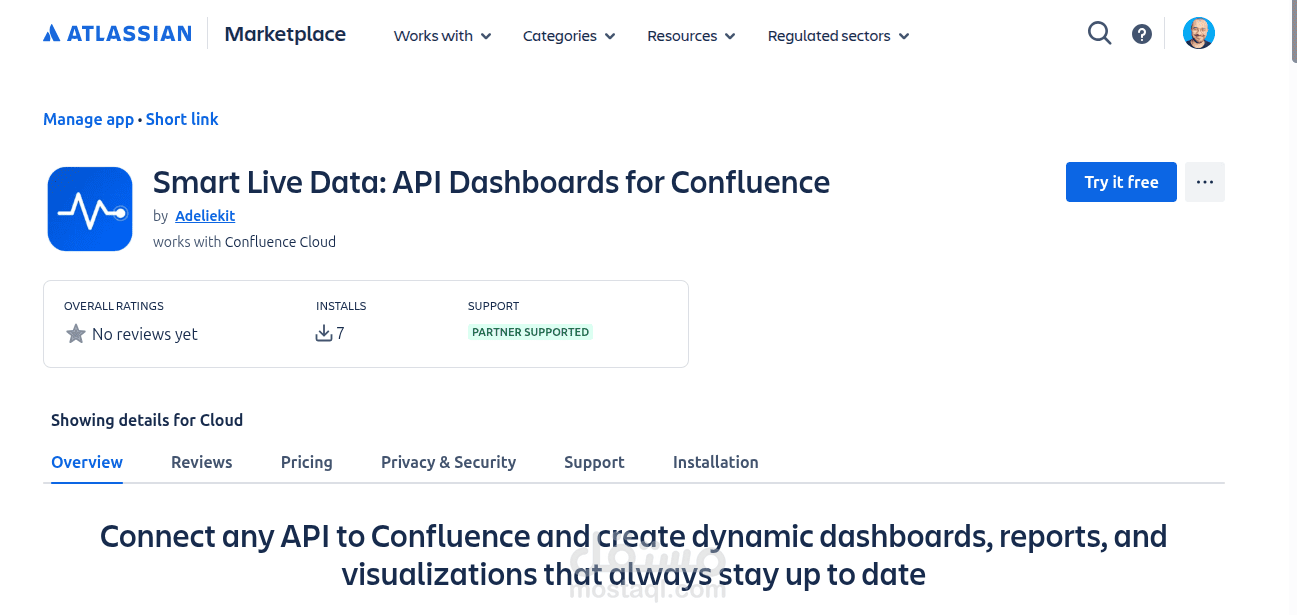Expand the Regulated sectors dropdown
The height and width of the screenshot is (615, 1297).
(x=838, y=36)
